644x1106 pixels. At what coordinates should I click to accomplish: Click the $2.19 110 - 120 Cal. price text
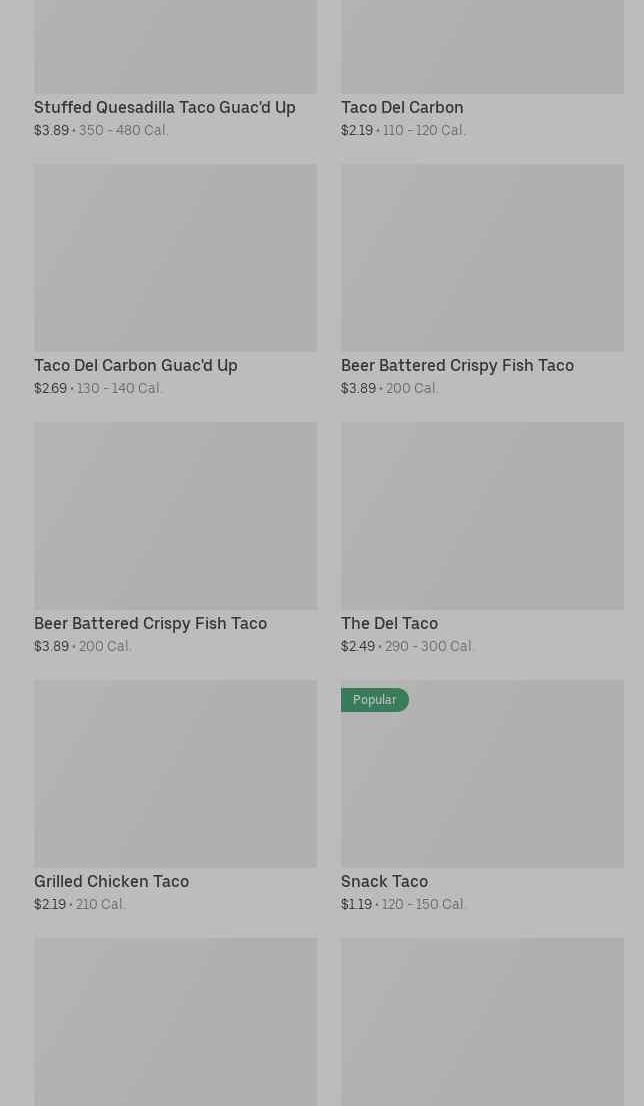pyautogui.click(x=403, y=130)
